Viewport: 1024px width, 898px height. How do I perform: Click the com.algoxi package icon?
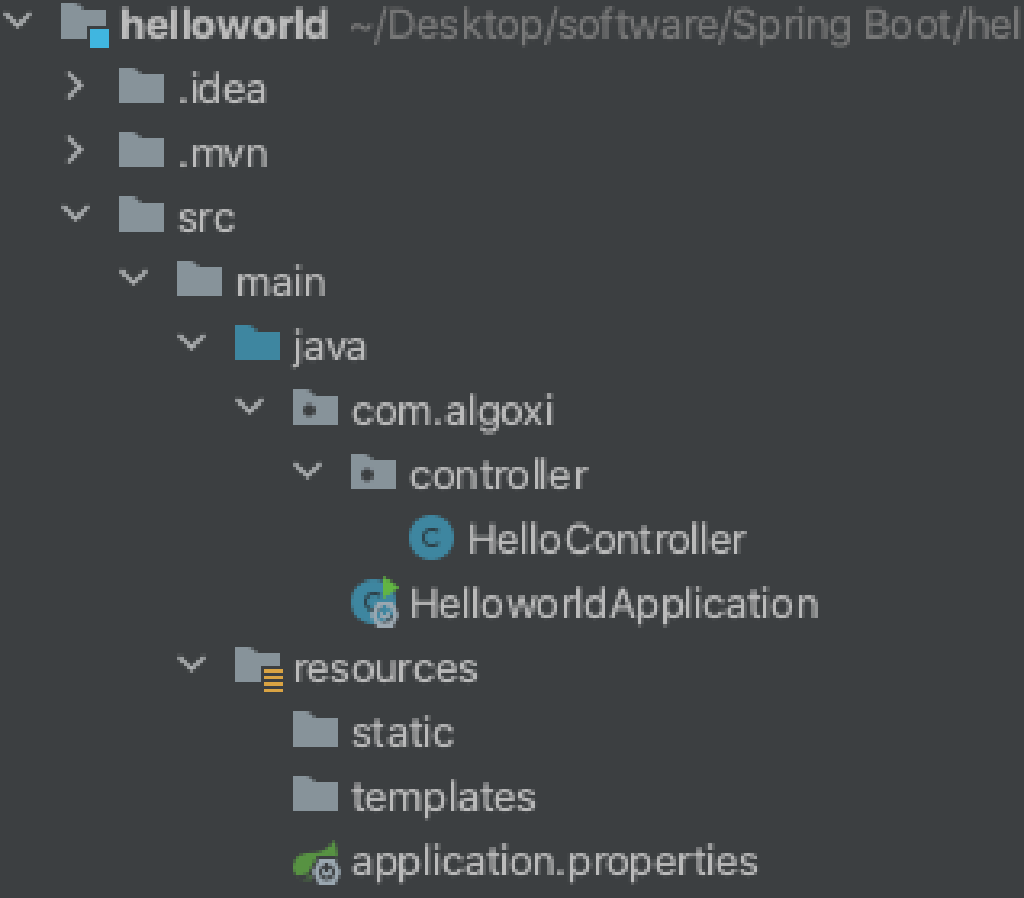click(315, 408)
